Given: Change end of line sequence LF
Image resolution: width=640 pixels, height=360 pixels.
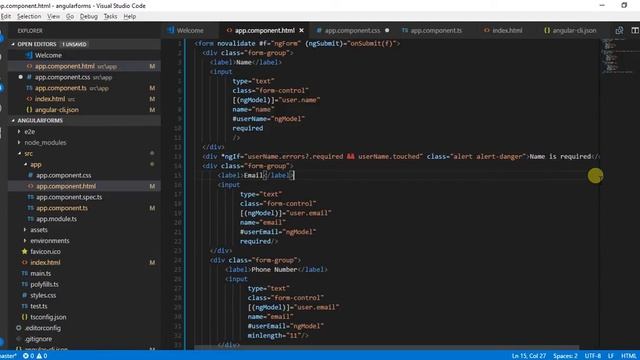Looking at the screenshot, I should coord(611,356).
